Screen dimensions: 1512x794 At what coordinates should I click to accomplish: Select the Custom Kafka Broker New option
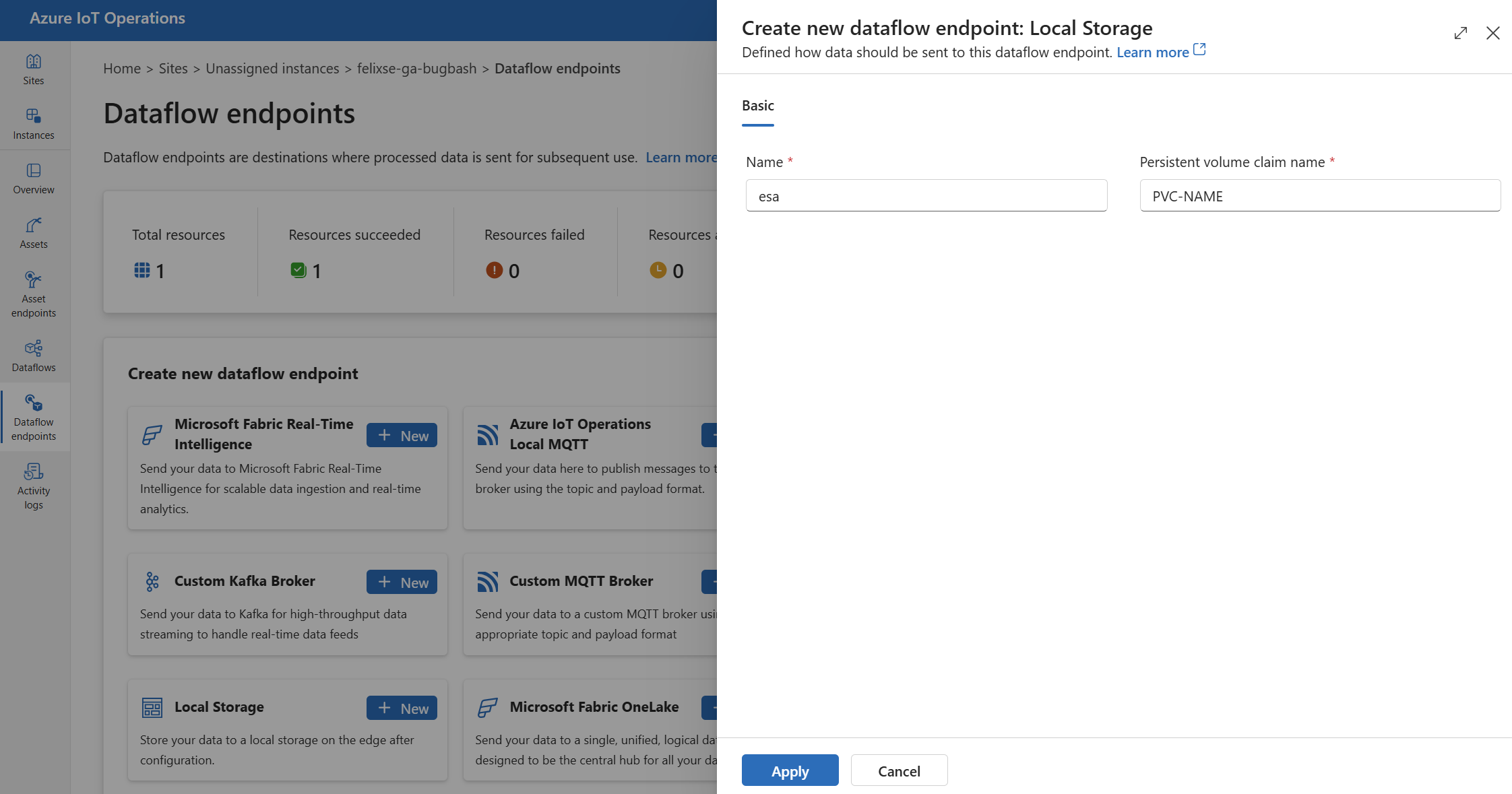(x=403, y=581)
